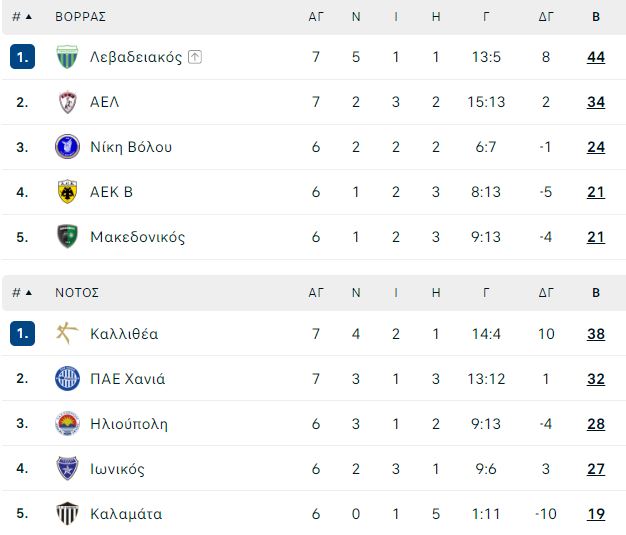
Task: Select the Ηλιούπολη sun crest
Action: point(67,423)
